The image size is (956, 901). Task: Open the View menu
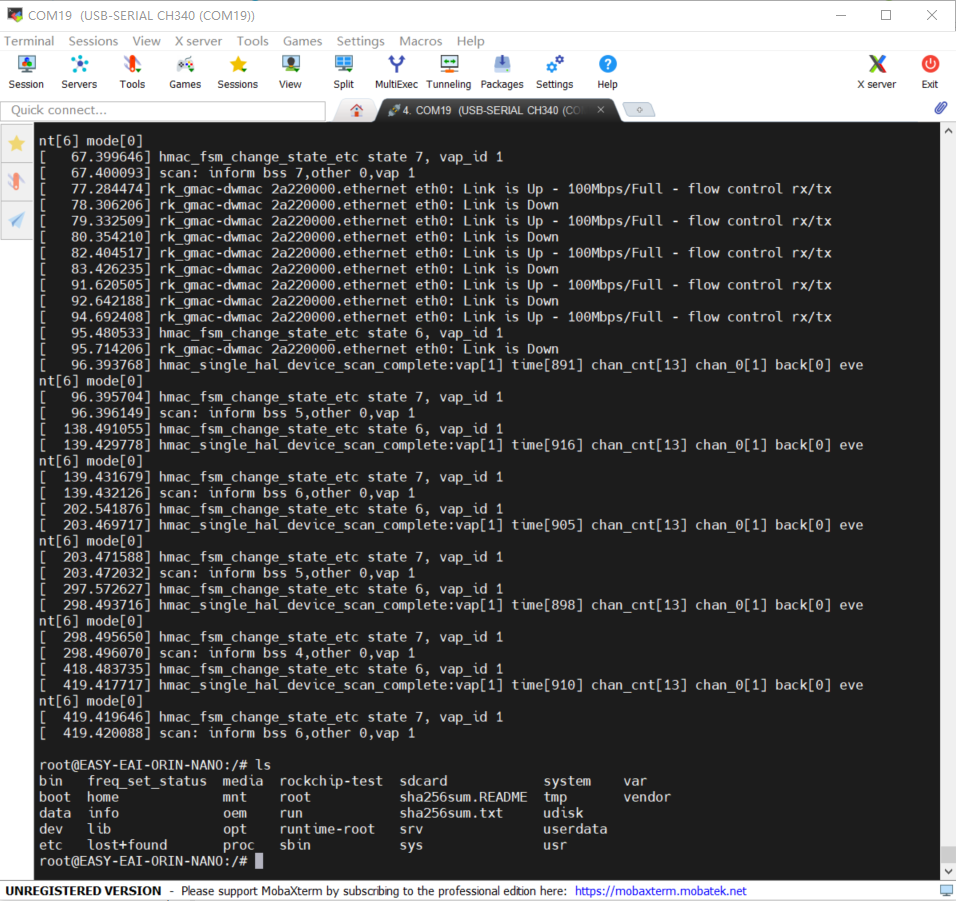coord(147,41)
